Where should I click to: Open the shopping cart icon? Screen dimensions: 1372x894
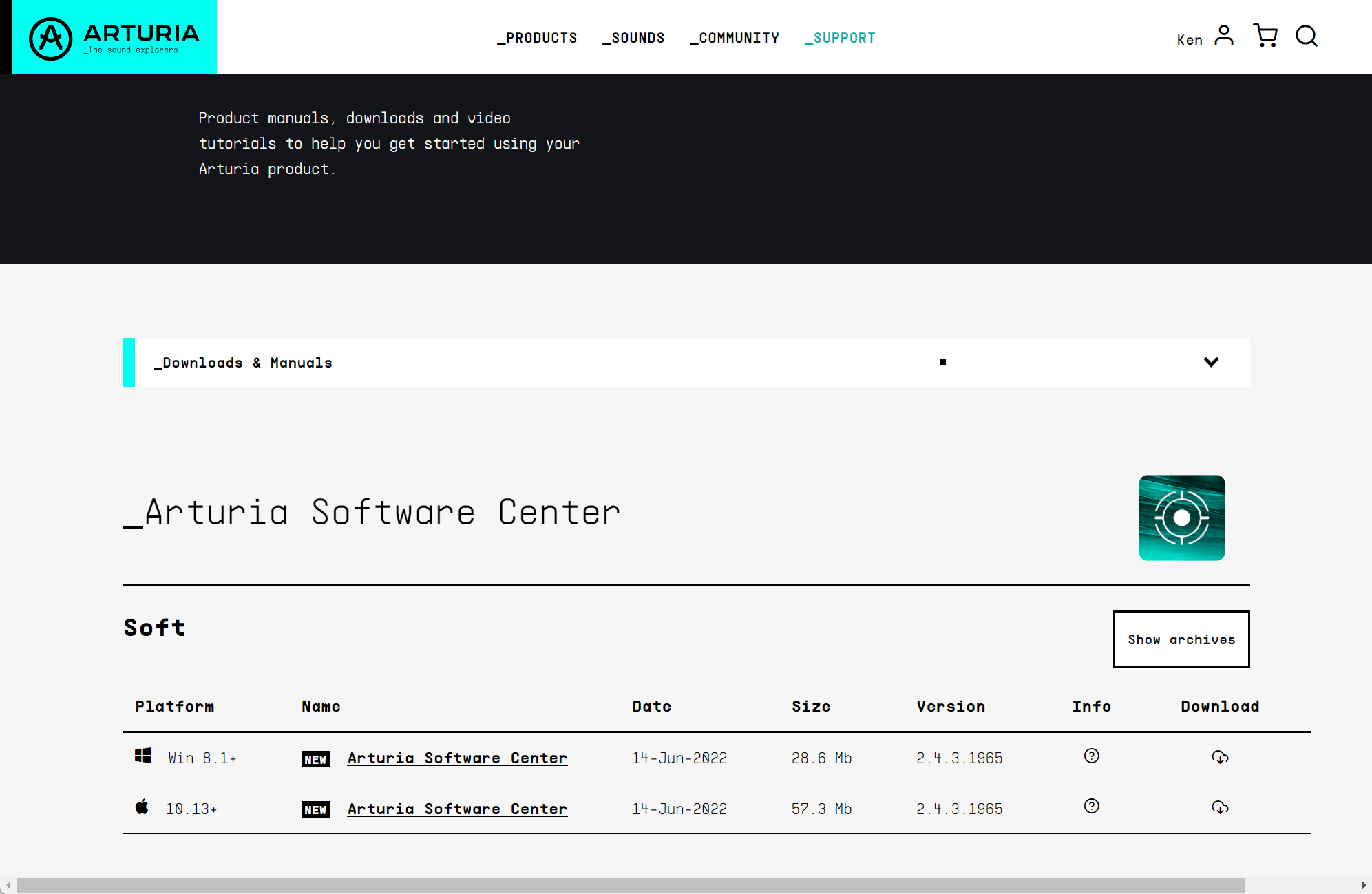(x=1265, y=36)
